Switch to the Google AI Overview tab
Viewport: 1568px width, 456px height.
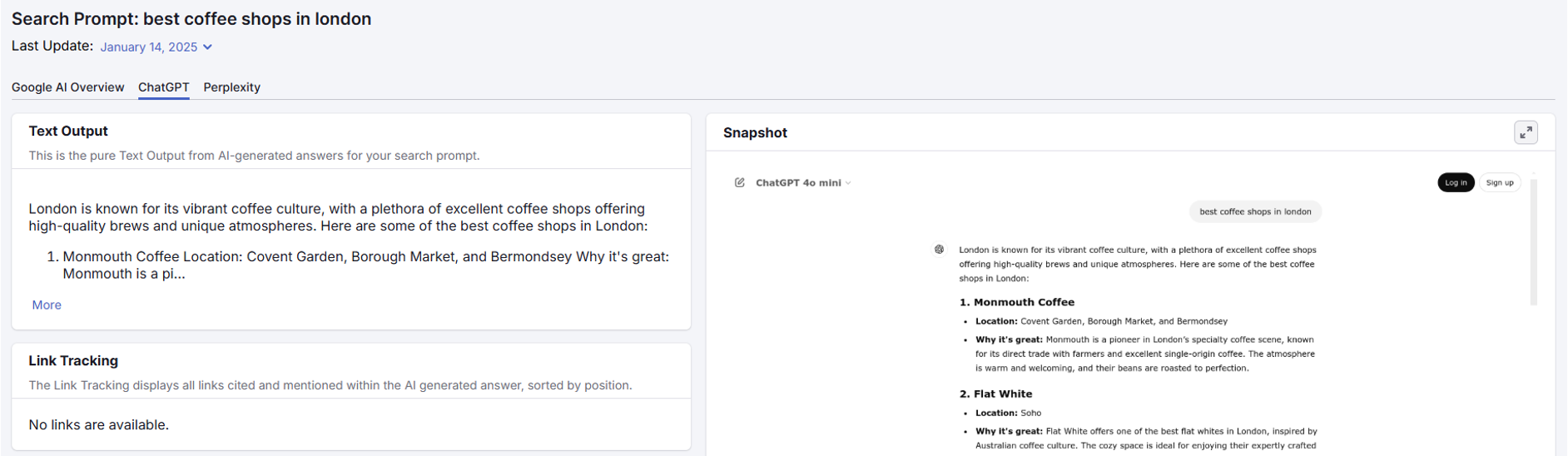tap(67, 87)
